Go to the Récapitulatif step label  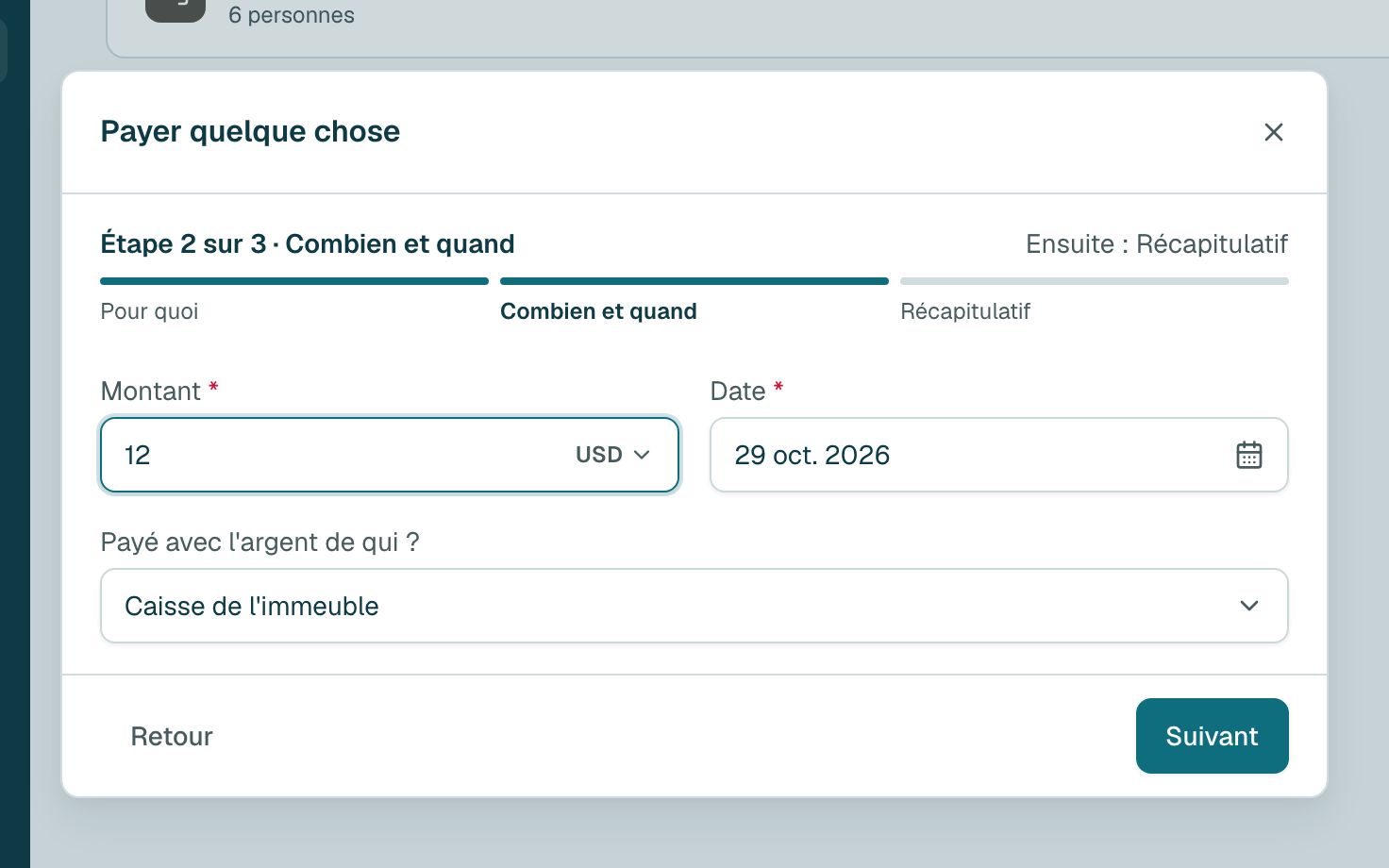(965, 311)
